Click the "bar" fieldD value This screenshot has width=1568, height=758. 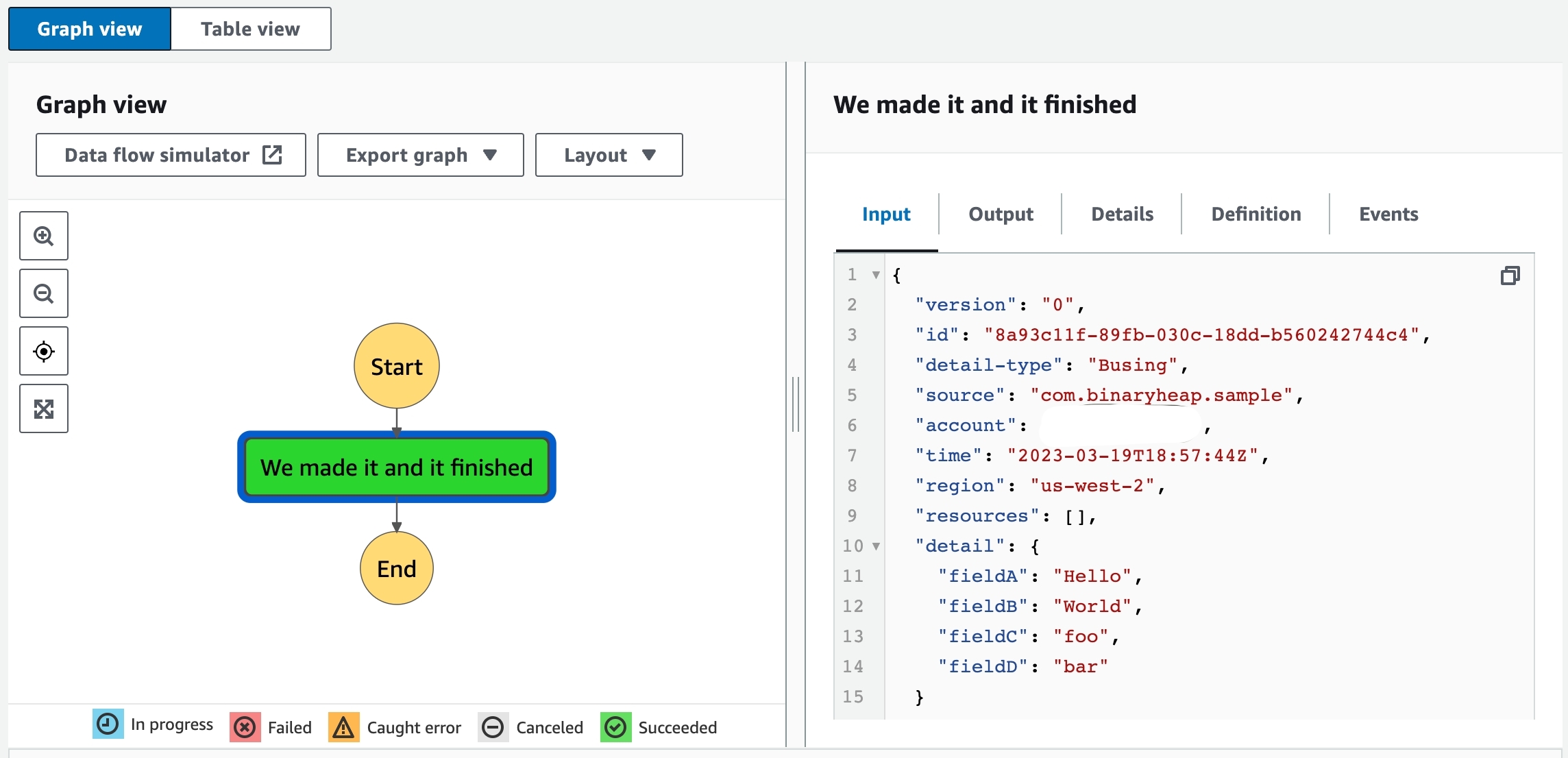(x=1081, y=667)
